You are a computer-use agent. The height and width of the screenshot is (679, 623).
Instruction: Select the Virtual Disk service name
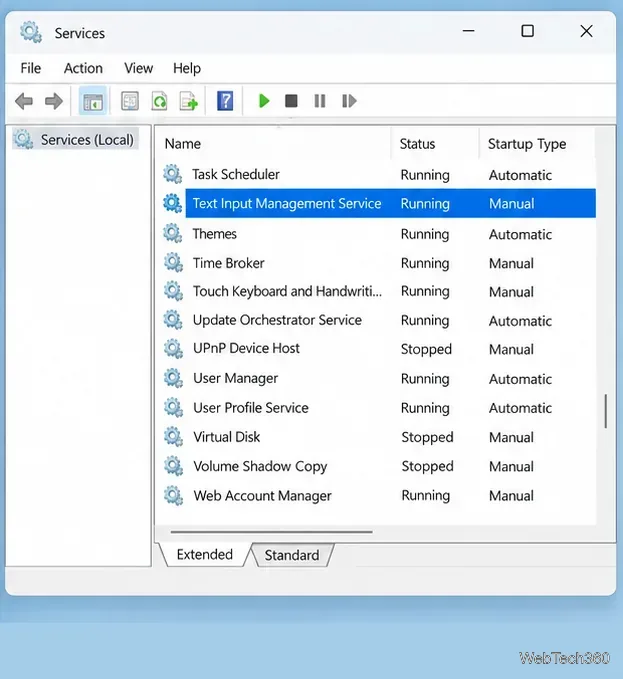point(227,437)
